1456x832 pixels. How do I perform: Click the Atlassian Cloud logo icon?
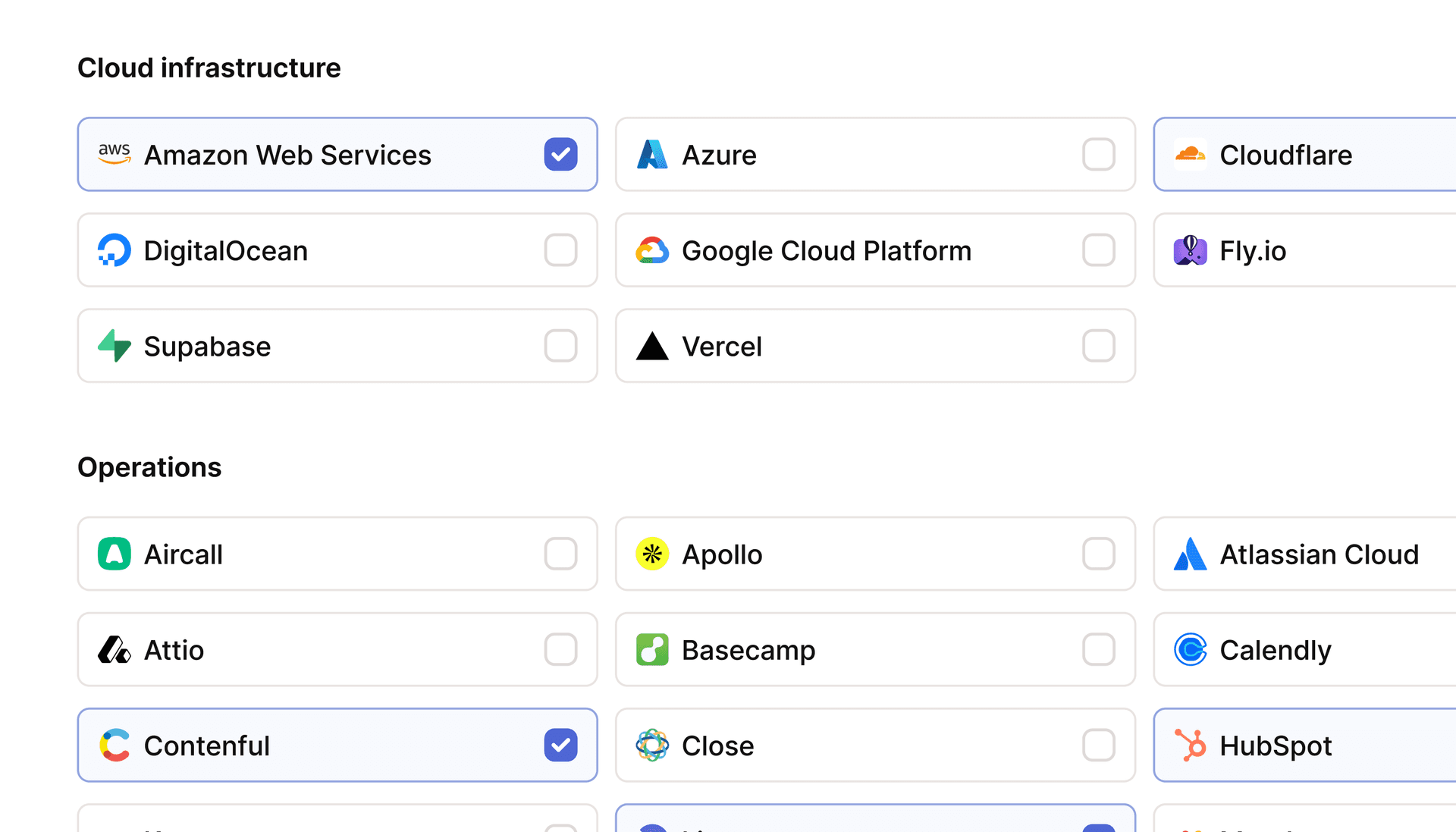[x=1191, y=554]
